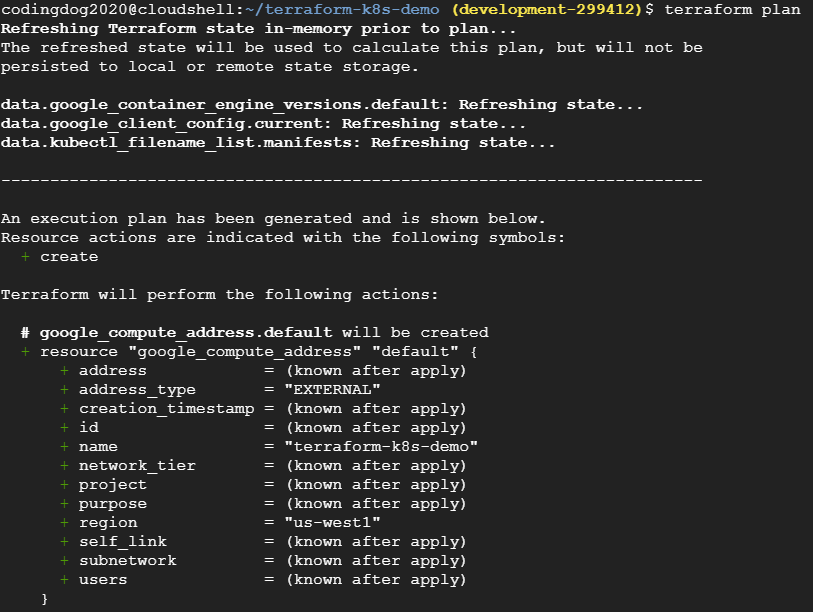The image size is (813, 612).
Task: Click the '(known after apply)' value for users
Action: (x=375, y=580)
